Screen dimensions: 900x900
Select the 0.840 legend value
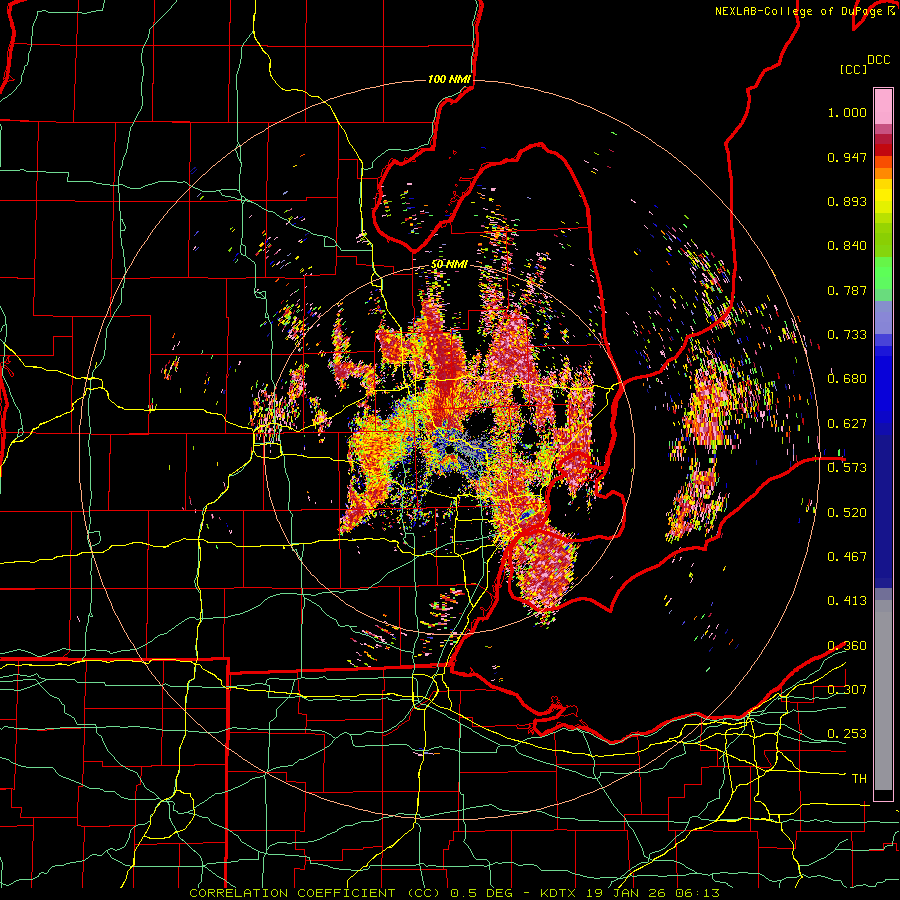[x=847, y=246]
